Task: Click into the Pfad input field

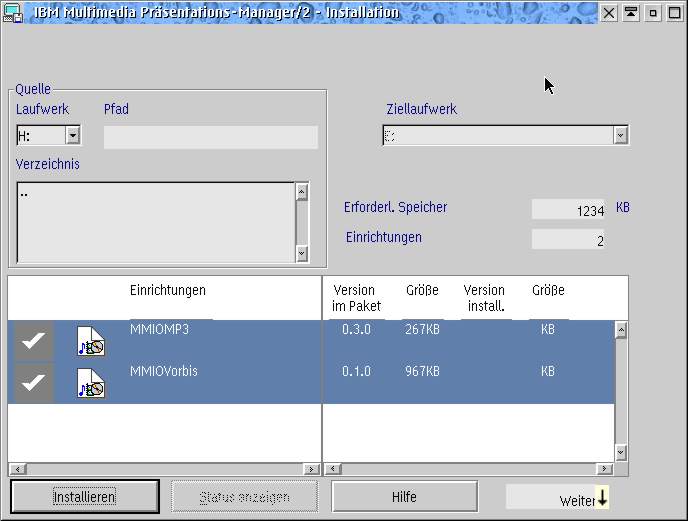Action: pyautogui.click(x=211, y=137)
